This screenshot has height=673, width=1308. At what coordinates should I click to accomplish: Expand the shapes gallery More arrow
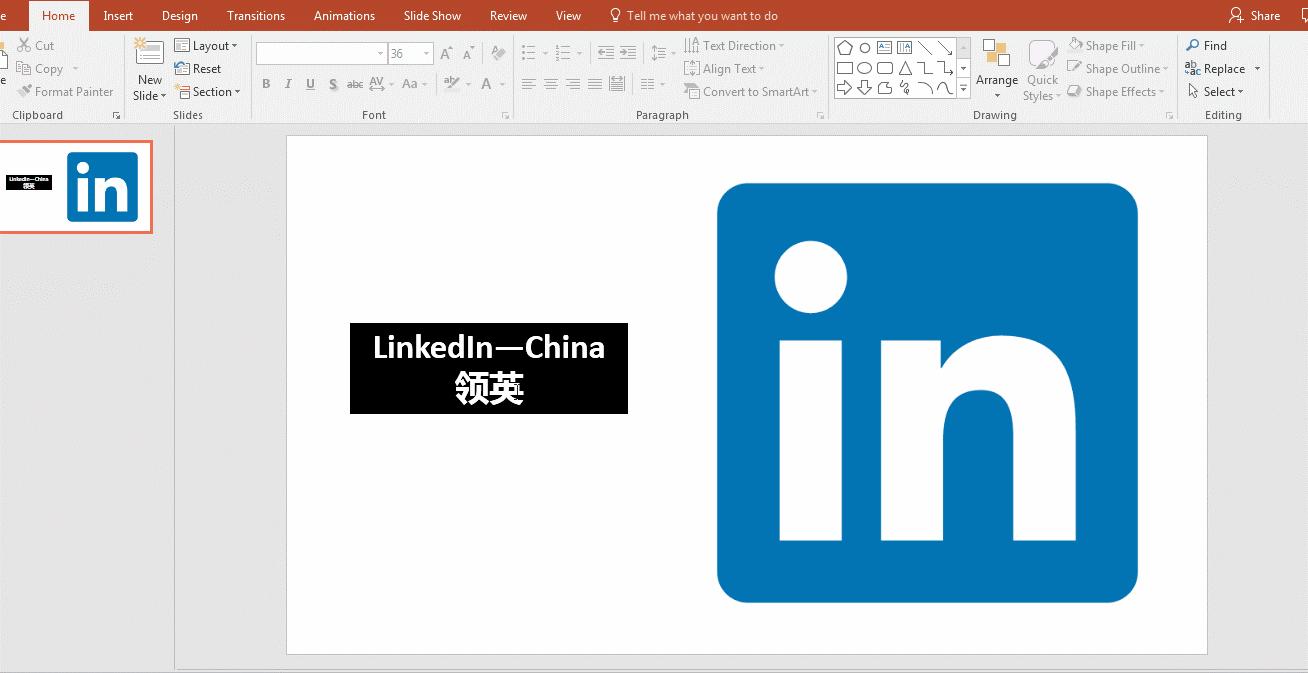click(x=964, y=88)
